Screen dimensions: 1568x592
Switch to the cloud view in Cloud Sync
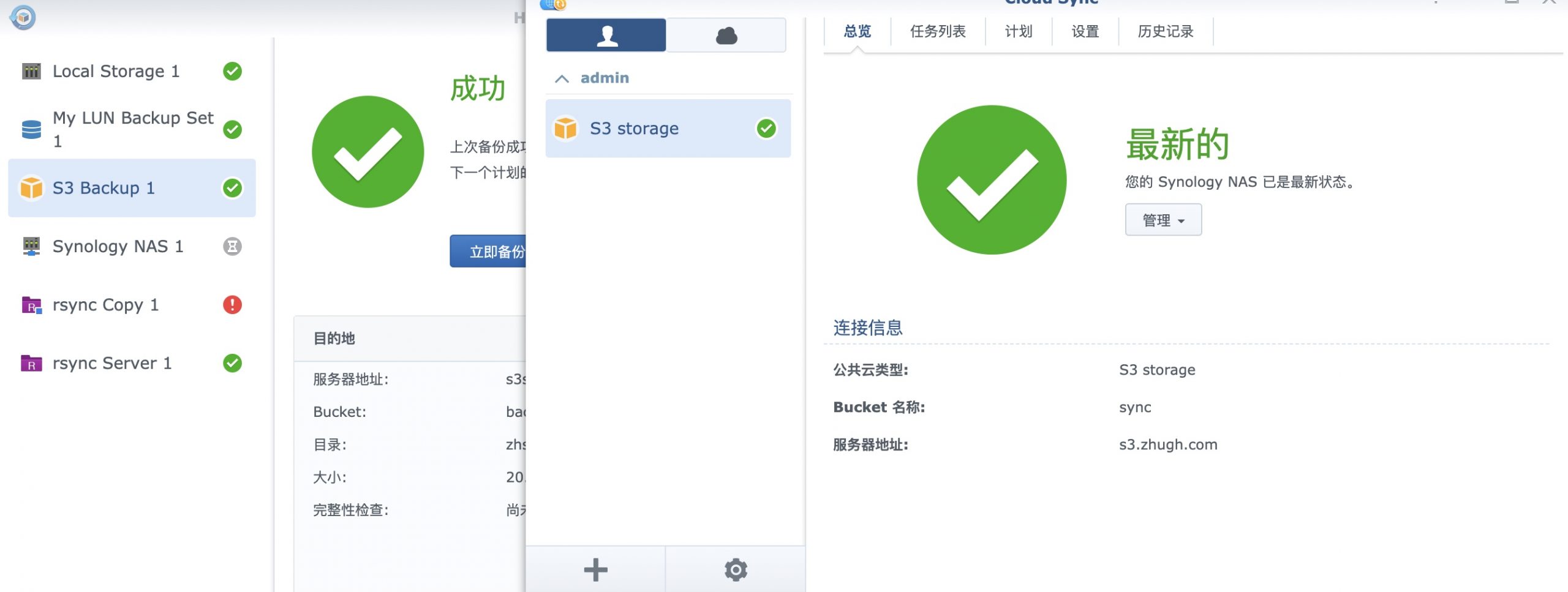(x=726, y=36)
